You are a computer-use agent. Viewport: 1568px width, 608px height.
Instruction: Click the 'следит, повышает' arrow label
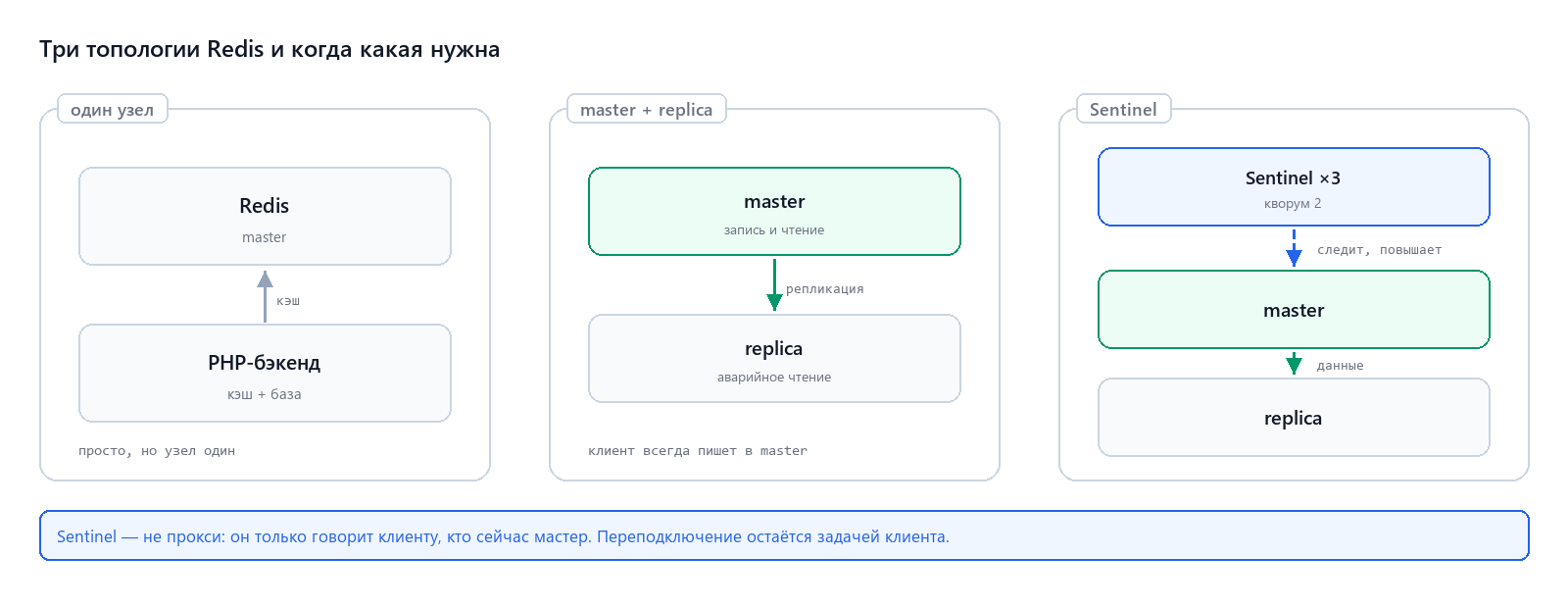point(1380,250)
